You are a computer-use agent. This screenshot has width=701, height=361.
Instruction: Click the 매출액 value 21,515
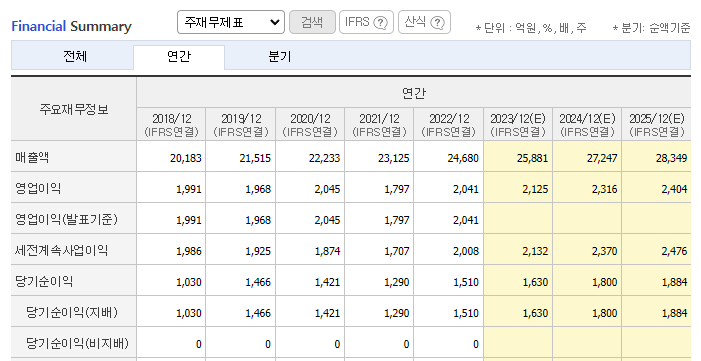point(255,158)
